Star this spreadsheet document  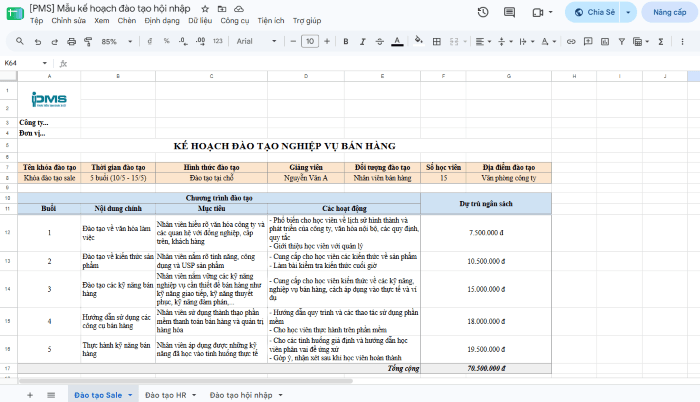coord(205,9)
